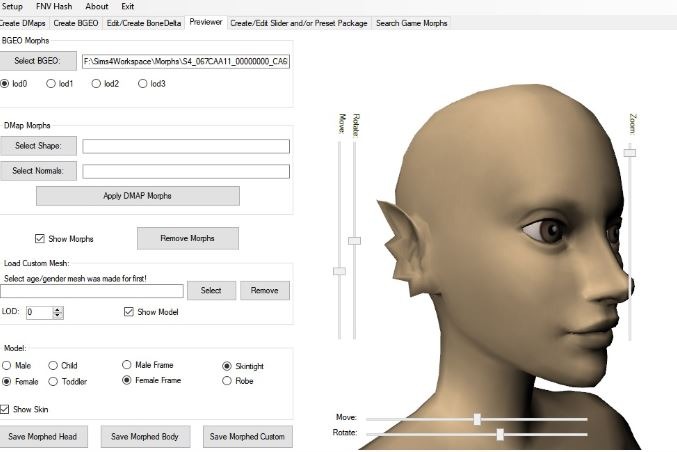Click Select button for custom mesh
The width and height of the screenshot is (677, 452).
pyautogui.click(x=211, y=291)
